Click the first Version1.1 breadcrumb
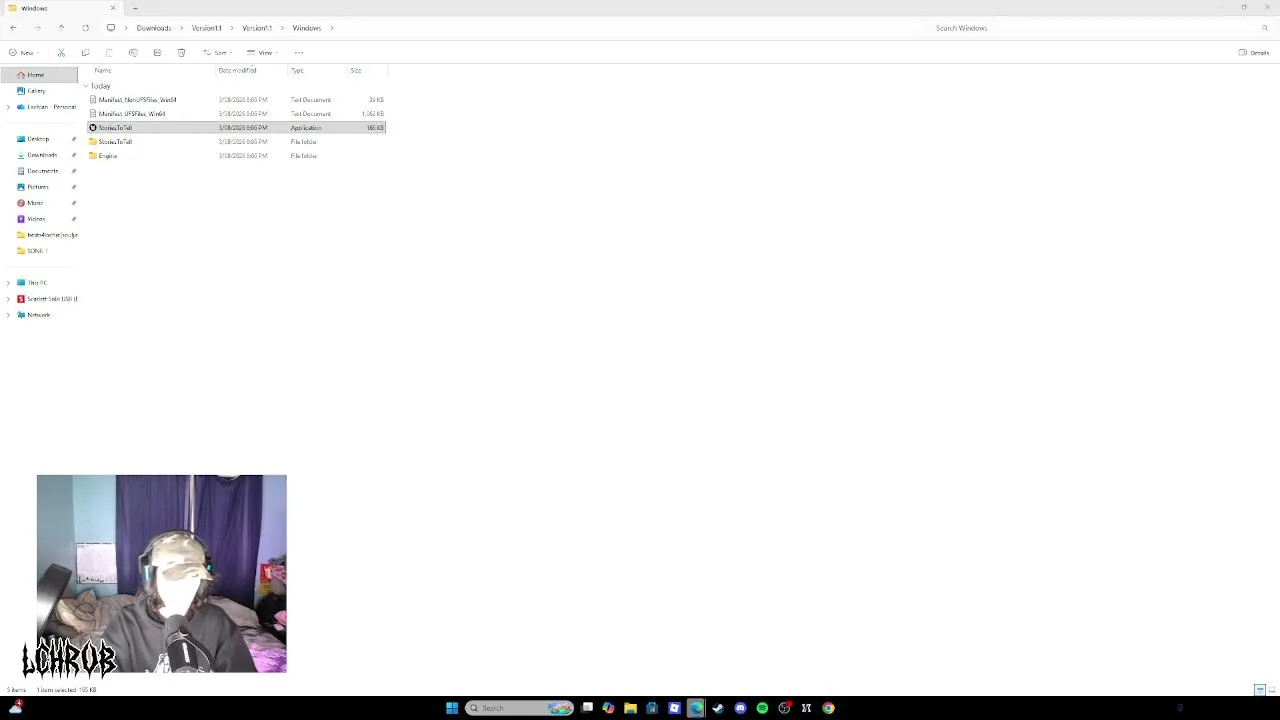1280x720 pixels. [207, 28]
